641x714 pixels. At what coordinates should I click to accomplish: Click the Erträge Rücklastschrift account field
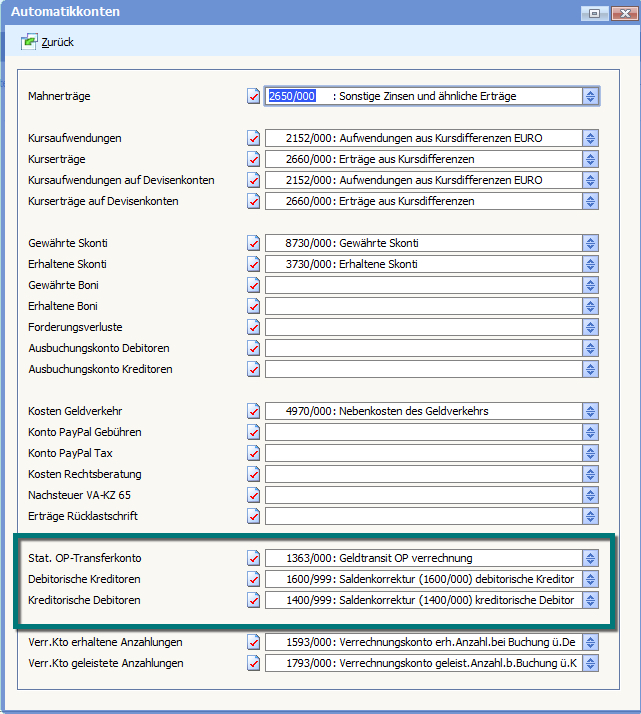click(423, 516)
